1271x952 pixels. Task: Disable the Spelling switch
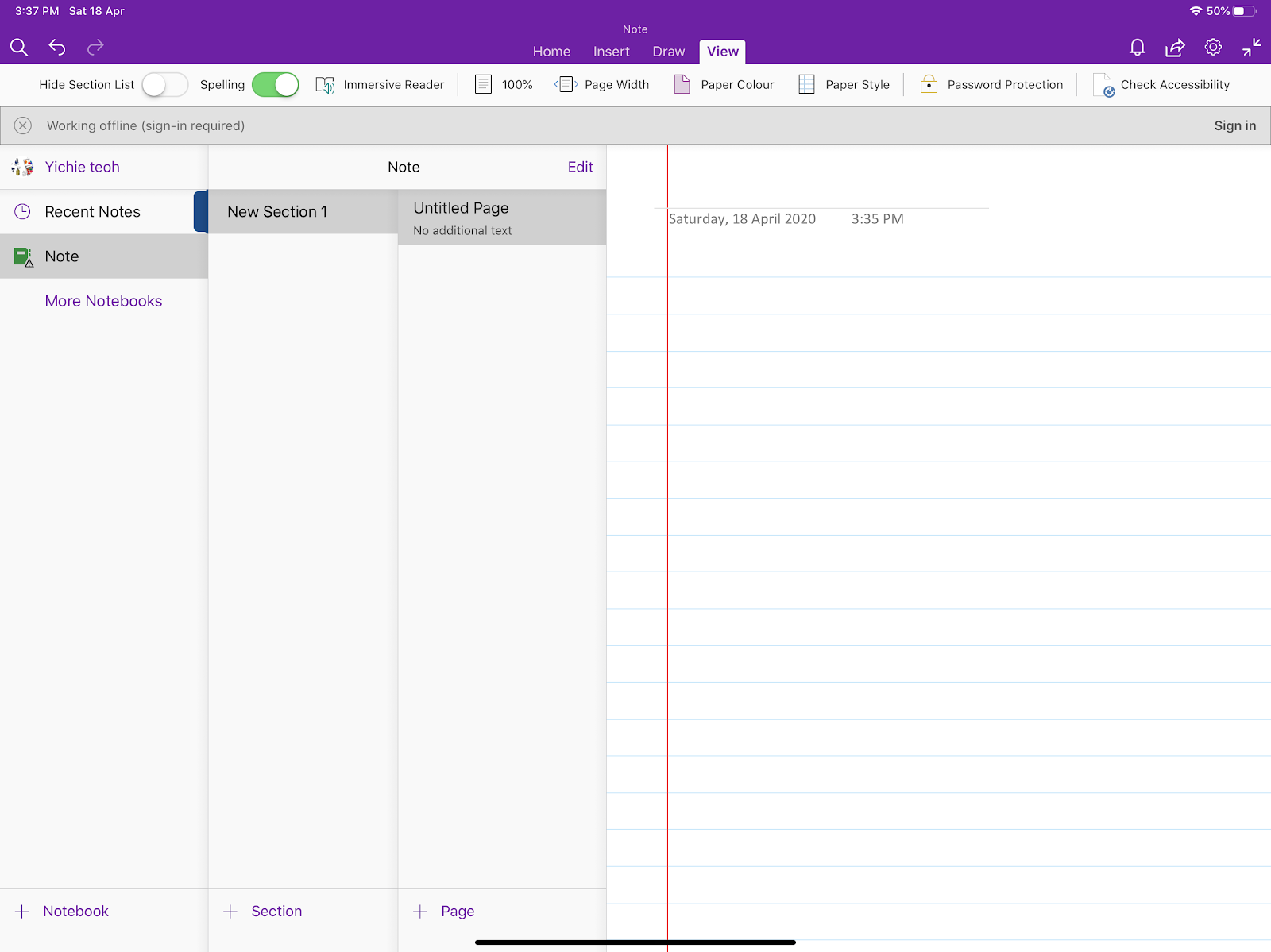[x=276, y=85]
